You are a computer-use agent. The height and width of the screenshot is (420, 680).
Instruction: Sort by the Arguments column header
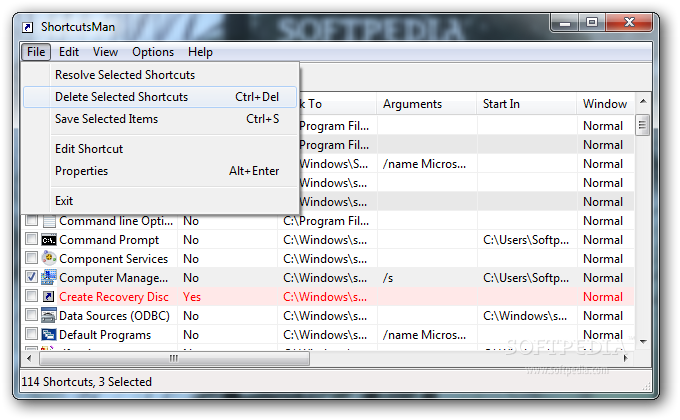(x=426, y=104)
